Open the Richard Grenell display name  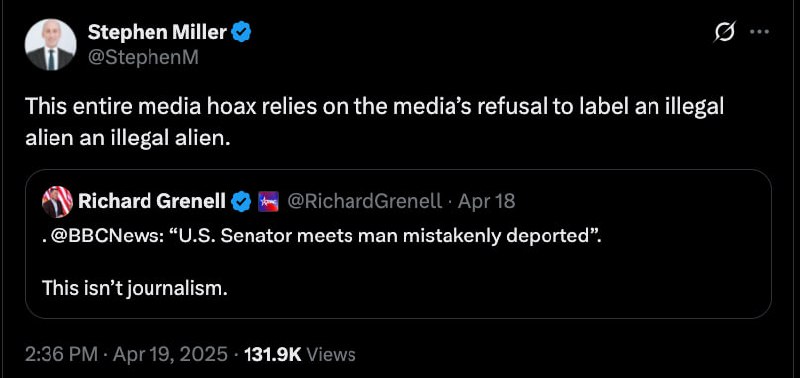click(152, 202)
